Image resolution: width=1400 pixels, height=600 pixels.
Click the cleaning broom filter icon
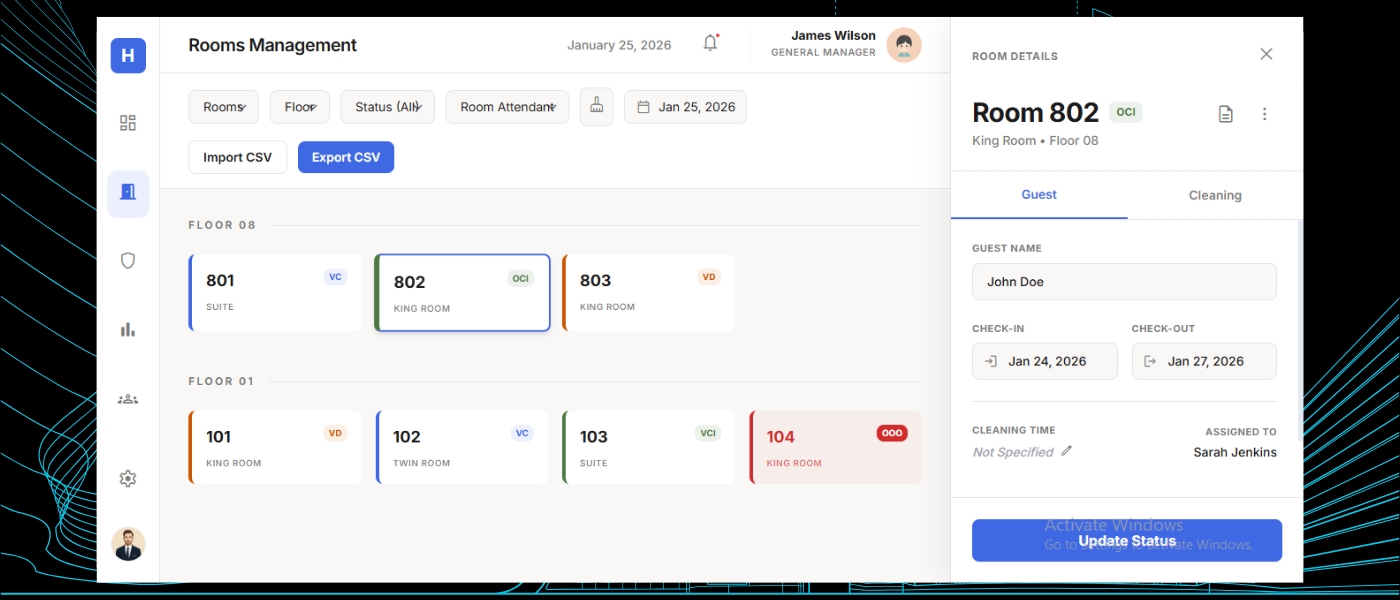click(597, 107)
